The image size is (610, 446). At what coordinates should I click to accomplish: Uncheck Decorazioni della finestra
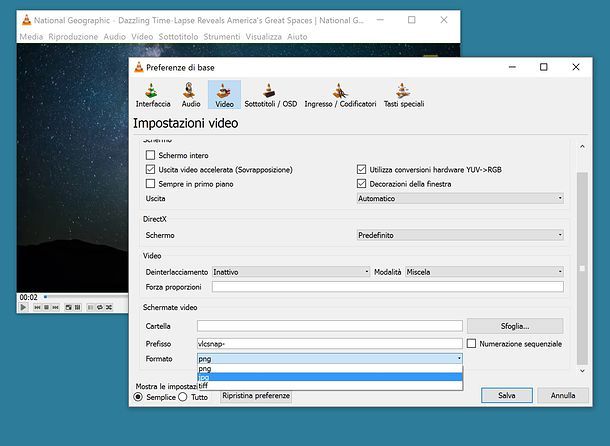361,183
